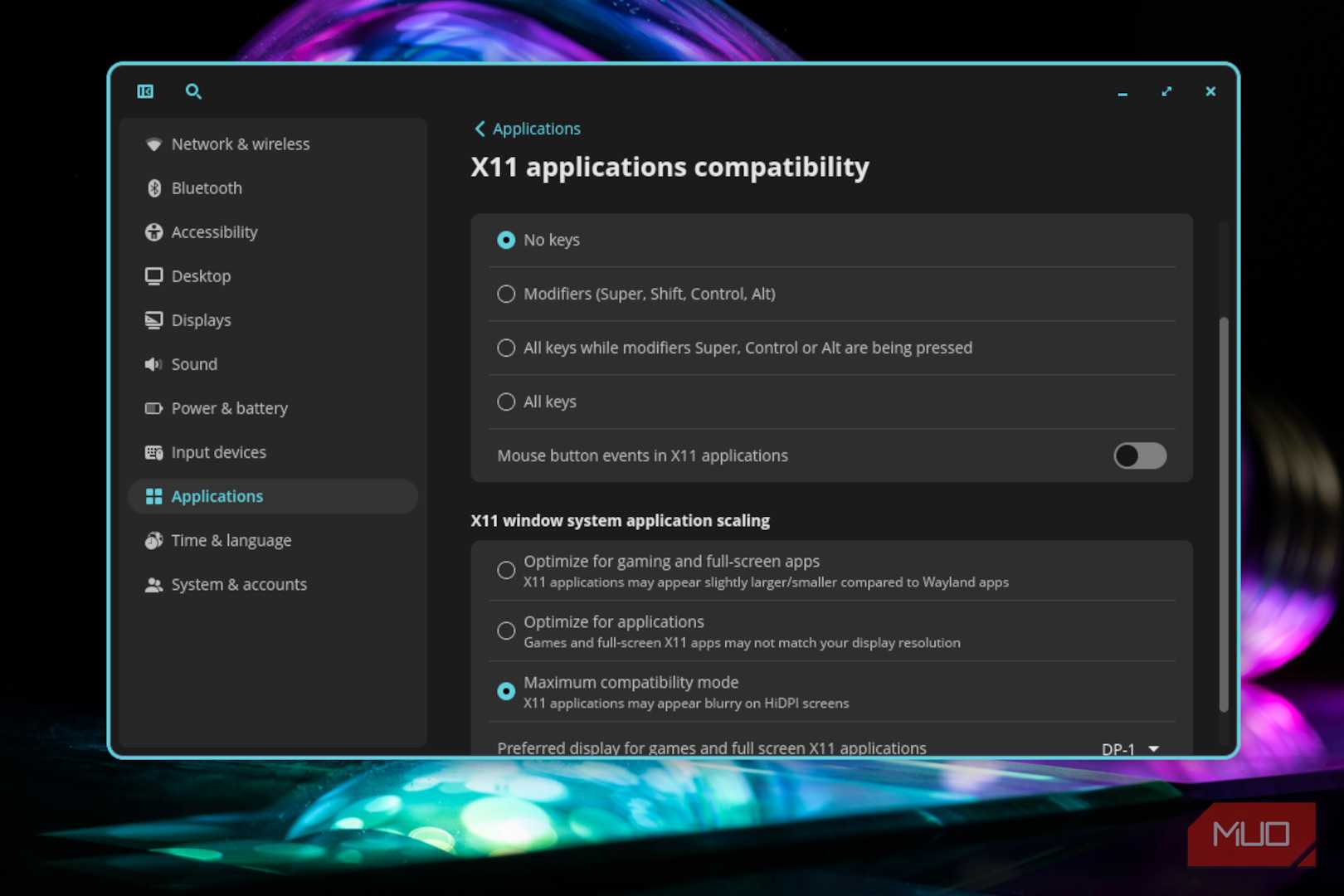This screenshot has width=1344, height=896.
Task: Open Sound settings in sidebar
Action: (x=273, y=364)
